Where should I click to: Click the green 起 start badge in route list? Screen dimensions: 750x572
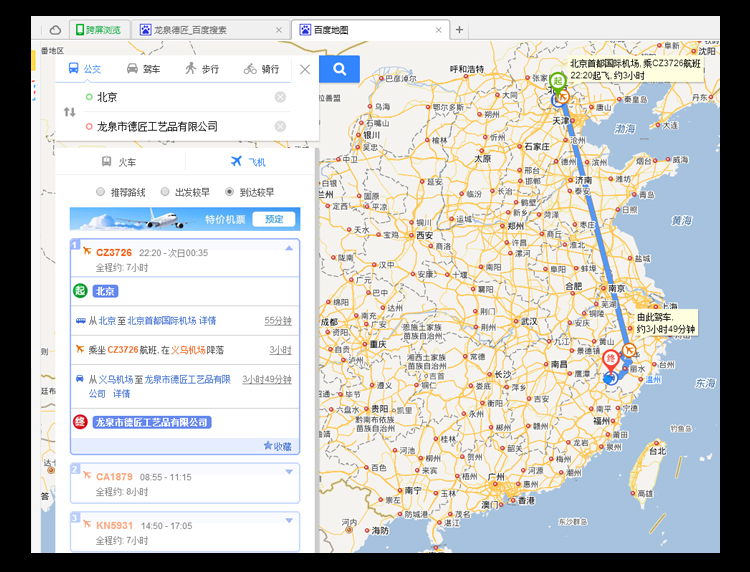coord(80,291)
